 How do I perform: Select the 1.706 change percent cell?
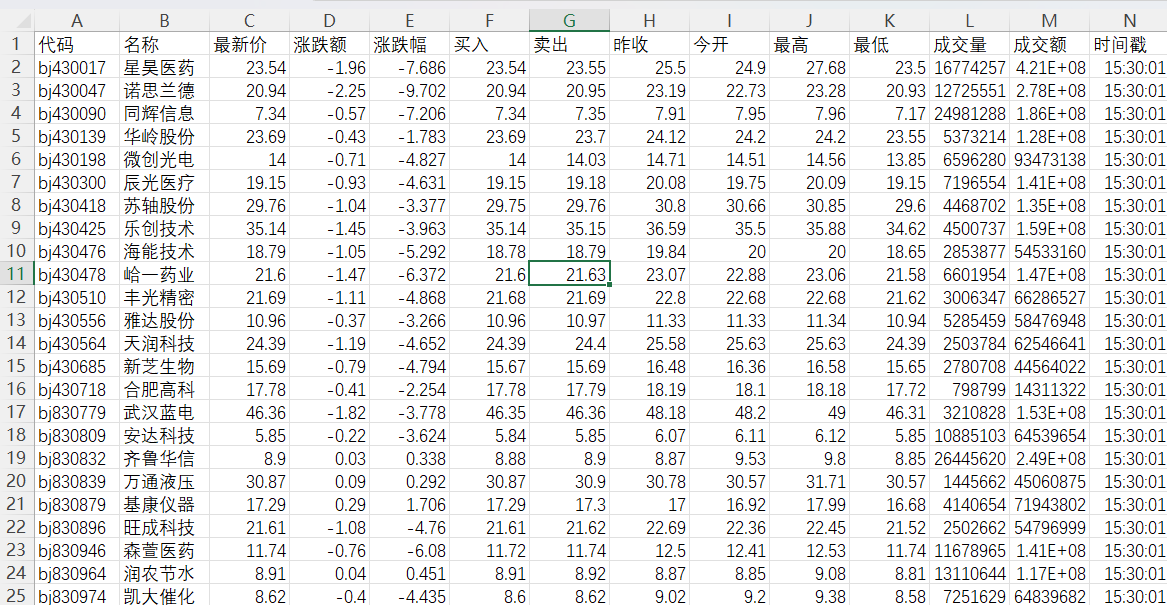409,505
